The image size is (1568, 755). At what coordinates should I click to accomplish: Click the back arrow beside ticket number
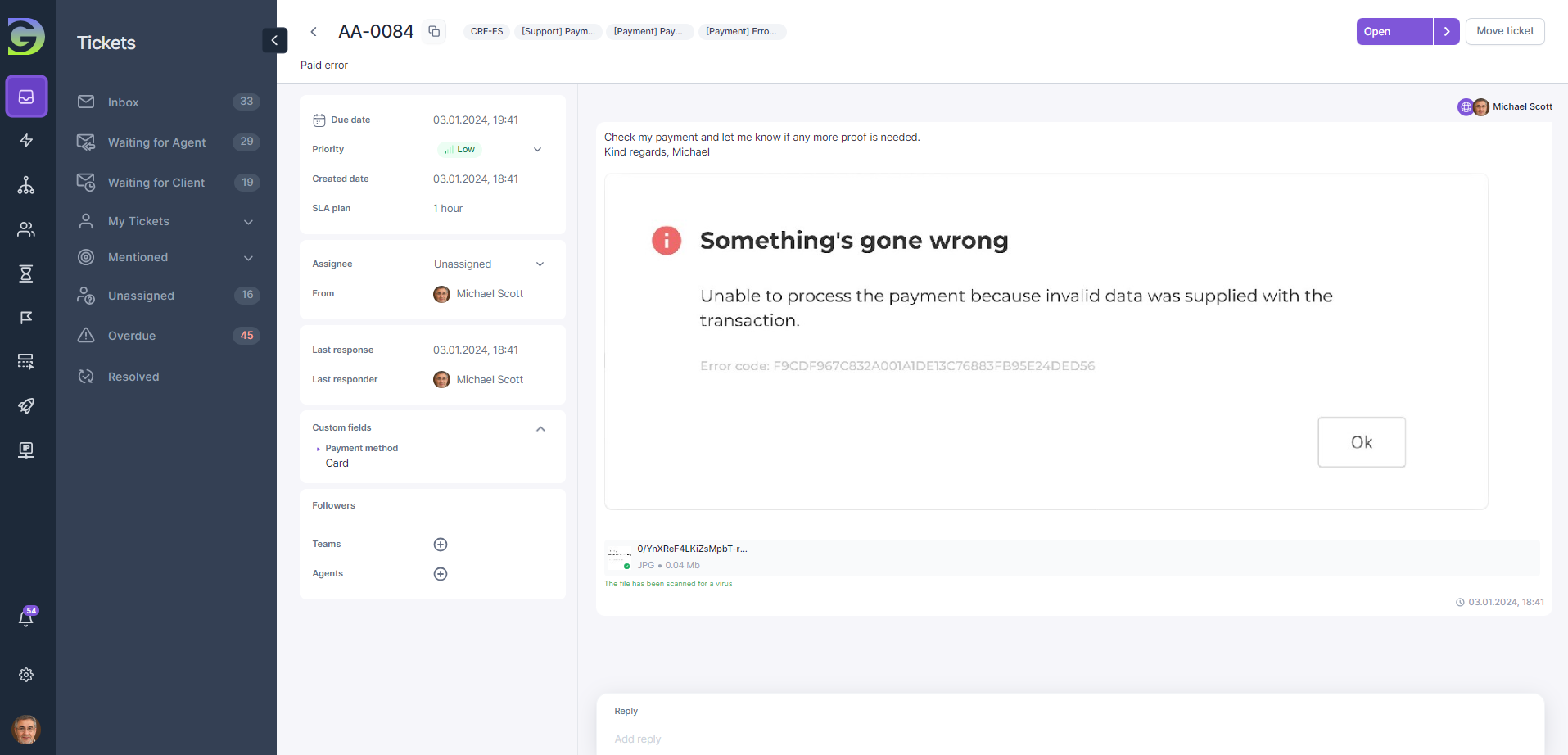click(x=314, y=32)
